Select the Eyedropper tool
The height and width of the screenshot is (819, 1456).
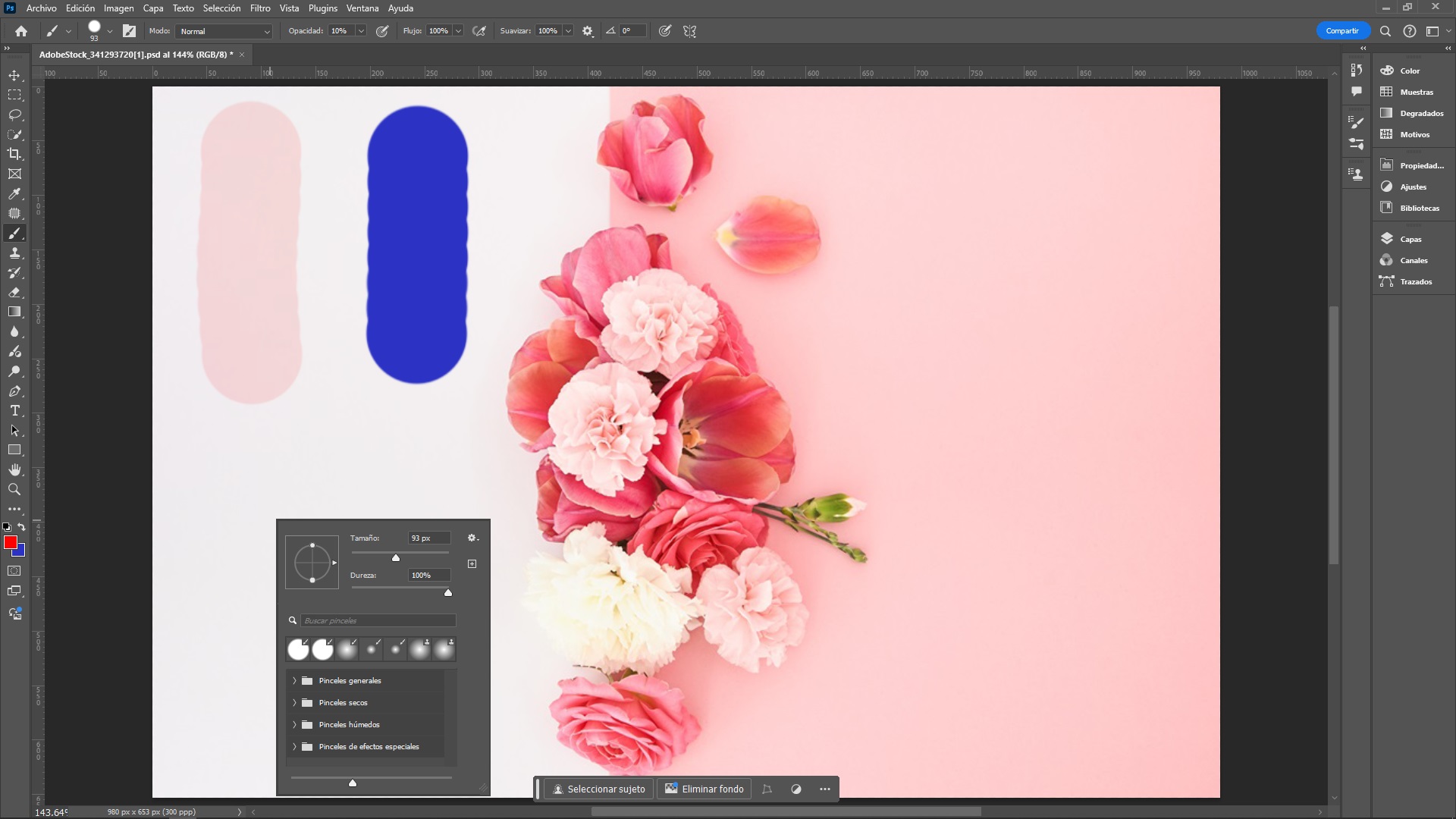pyautogui.click(x=14, y=193)
